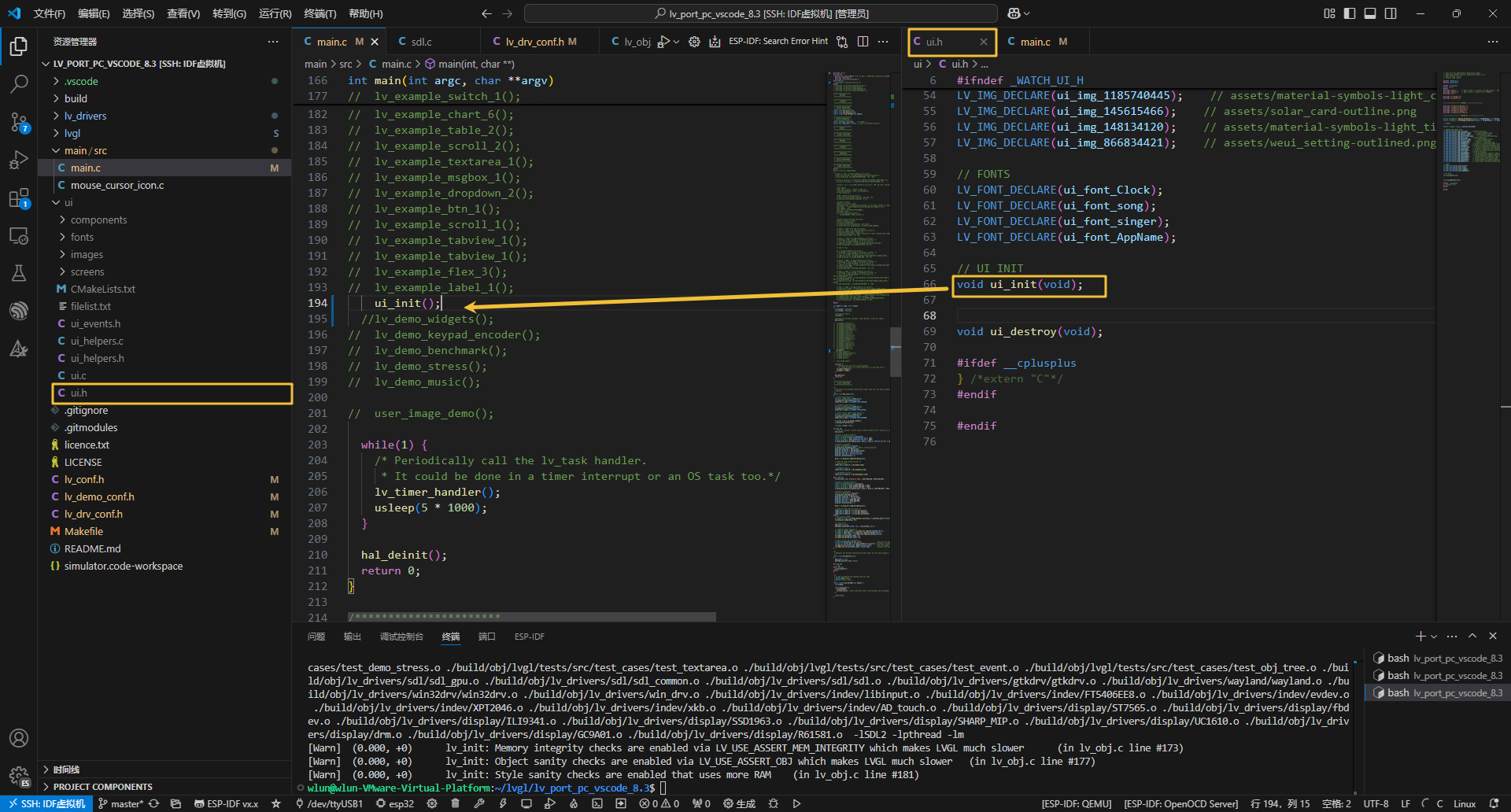Click the ESP-IDF full clean trash icon
Screen dimensions: 1511x812
point(455,803)
